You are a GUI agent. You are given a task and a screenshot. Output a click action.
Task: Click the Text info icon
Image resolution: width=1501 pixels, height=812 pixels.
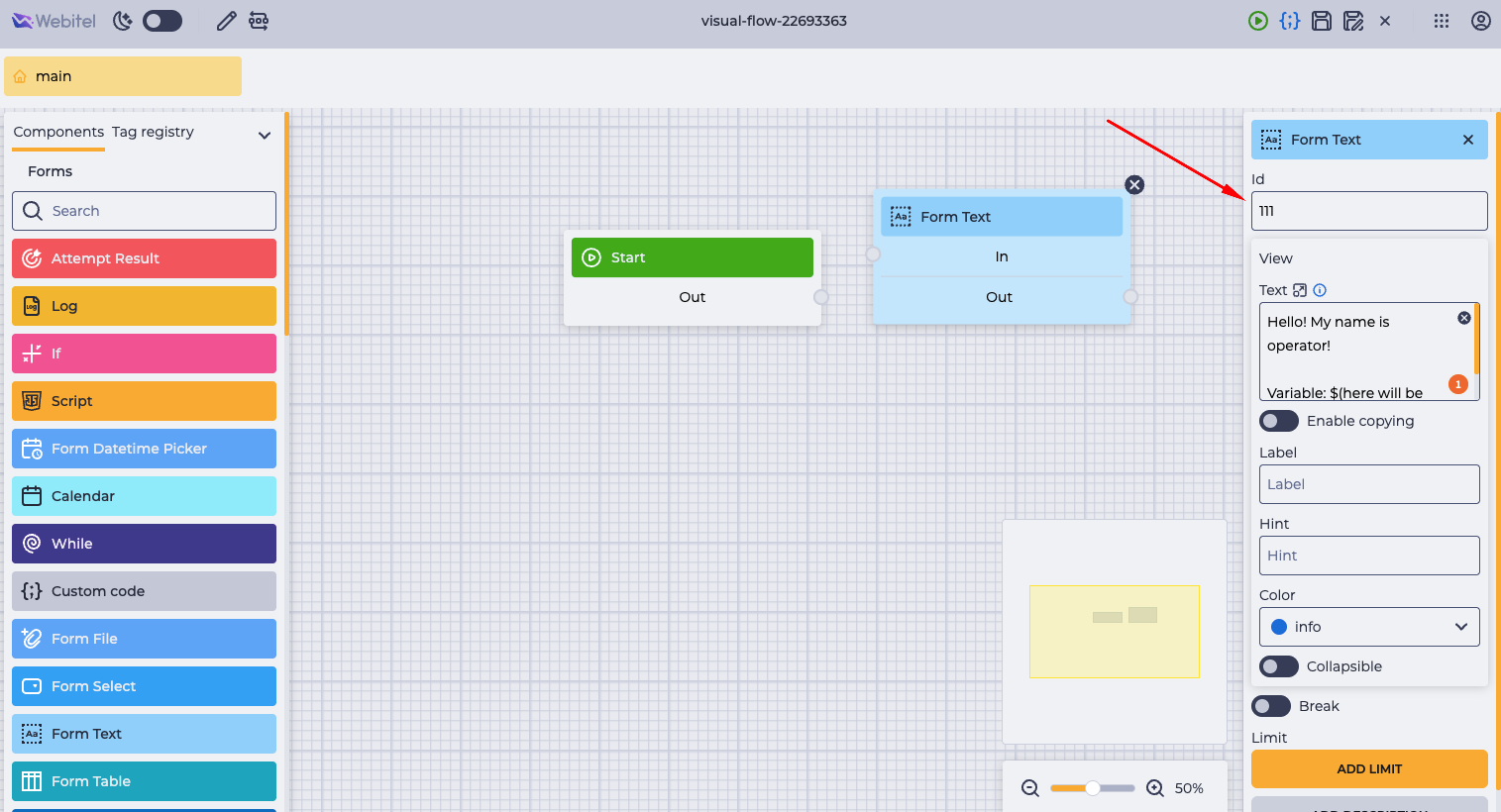coord(1320,290)
